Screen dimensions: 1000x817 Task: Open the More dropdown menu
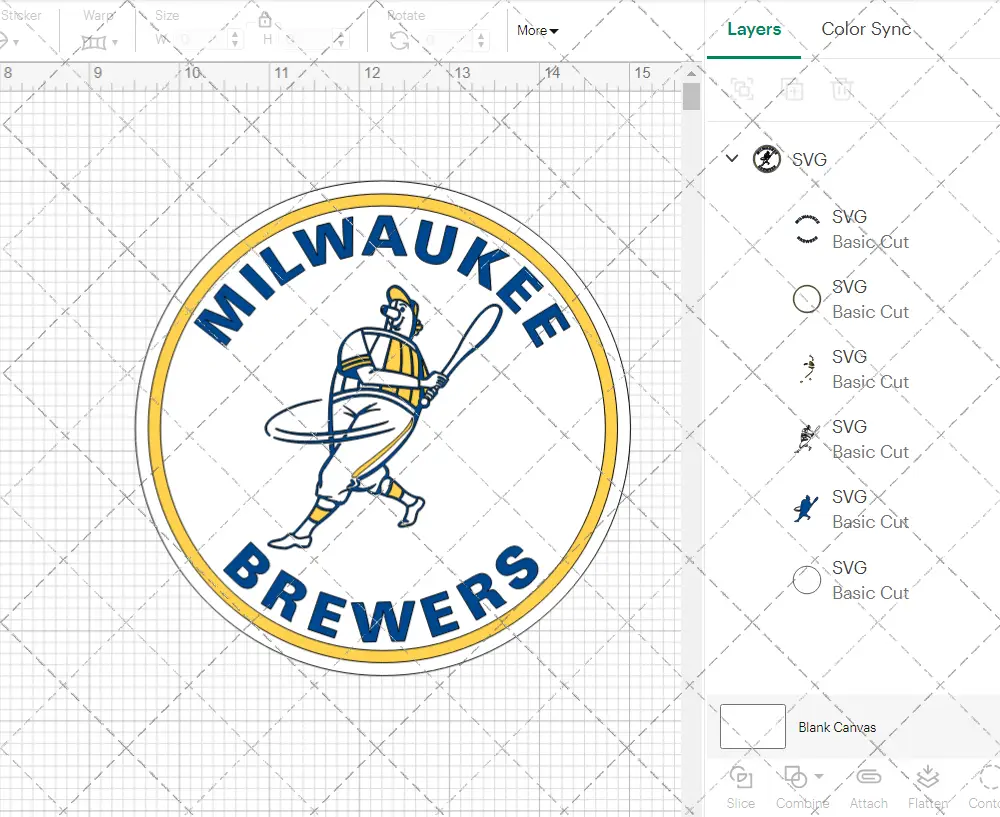537,31
